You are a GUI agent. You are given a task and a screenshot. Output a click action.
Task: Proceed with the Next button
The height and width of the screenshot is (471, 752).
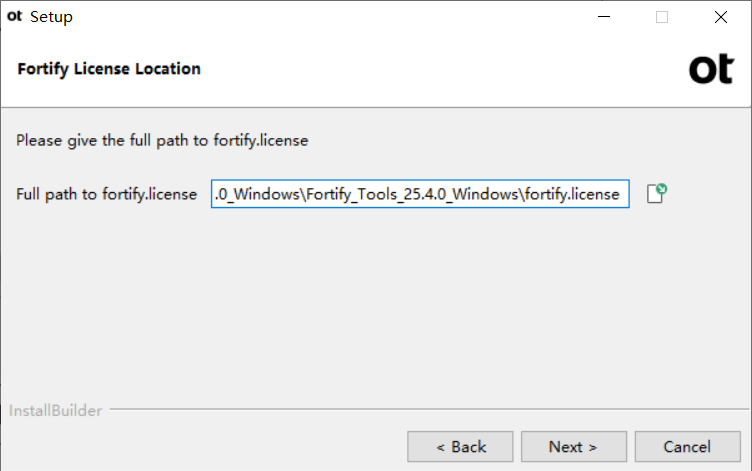574,447
